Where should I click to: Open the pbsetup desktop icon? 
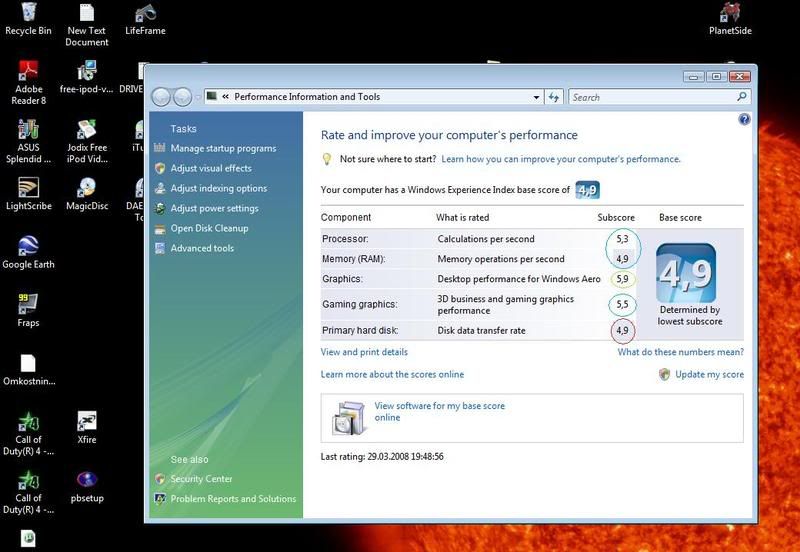tap(87, 487)
